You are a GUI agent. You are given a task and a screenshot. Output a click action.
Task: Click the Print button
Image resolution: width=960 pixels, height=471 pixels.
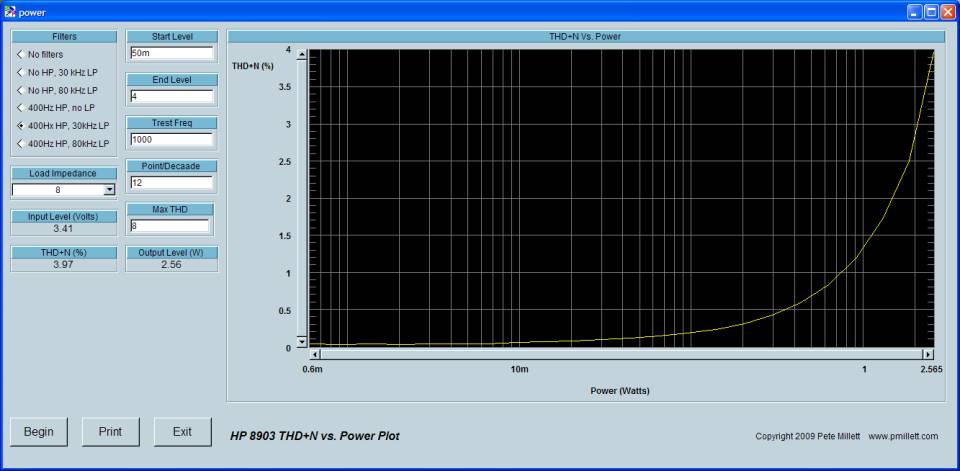tap(110, 431)
